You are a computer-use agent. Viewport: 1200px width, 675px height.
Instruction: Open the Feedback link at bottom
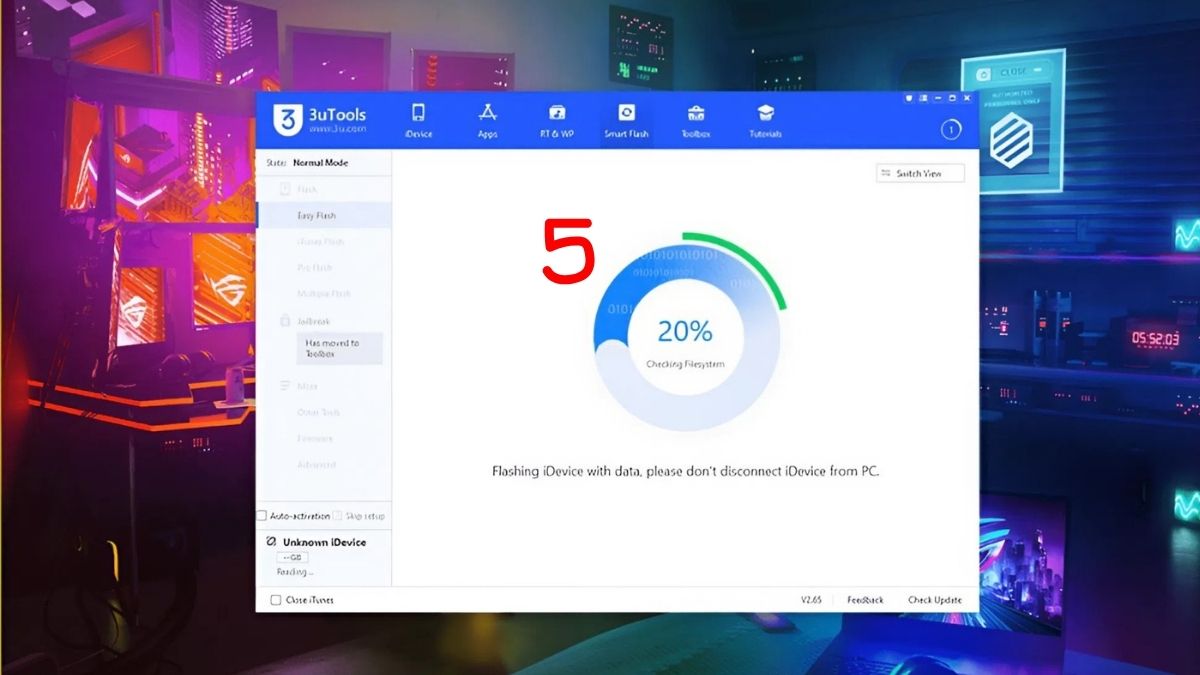point(864,599)
